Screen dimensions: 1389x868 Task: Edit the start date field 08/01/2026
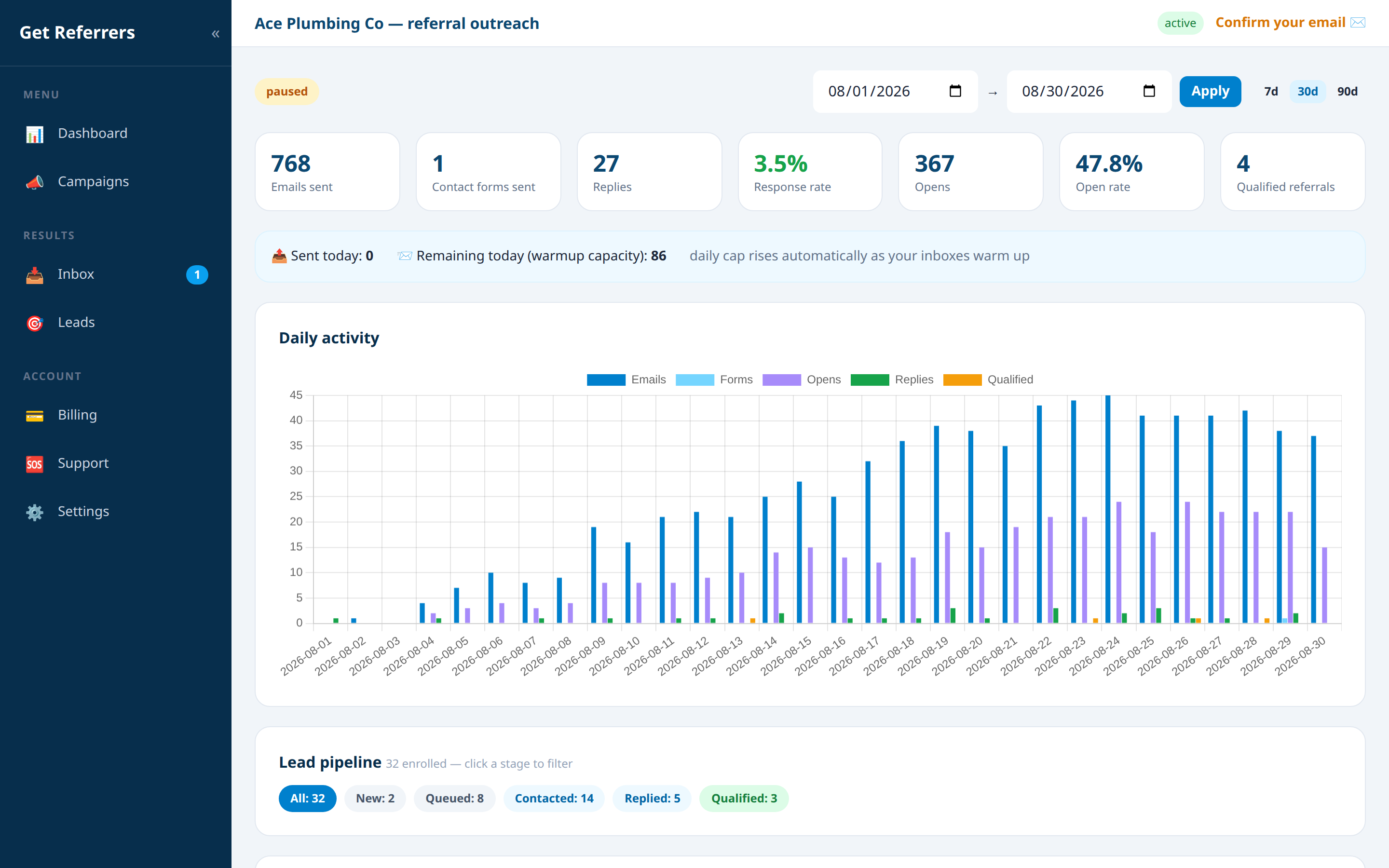coord(895,91)
